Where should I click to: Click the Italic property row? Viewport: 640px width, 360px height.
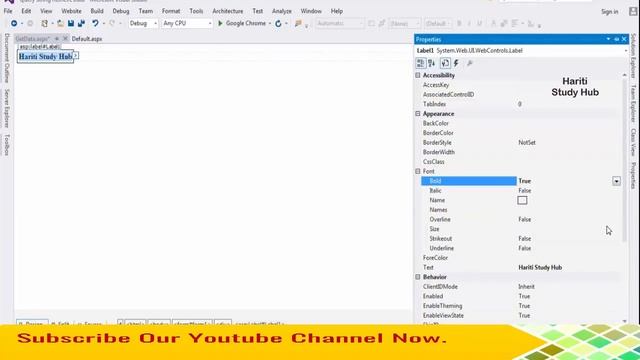pyautogui.click(x=520, y=191)
